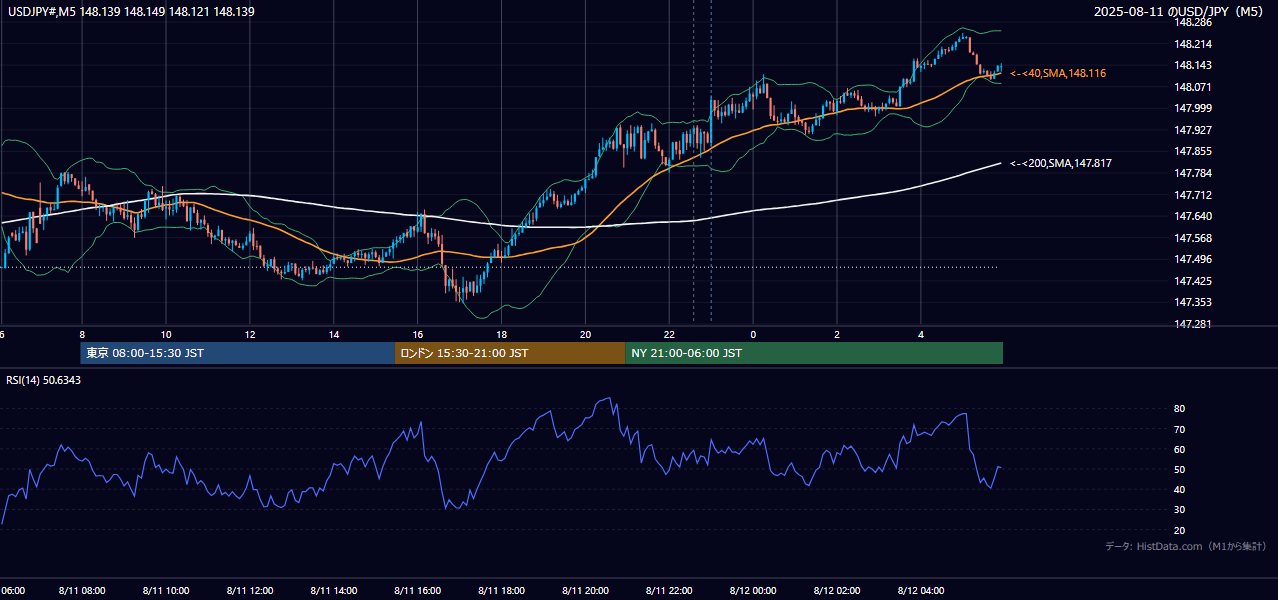Click the 8/12 04:00 time axis label

click(x=921, y=590)
